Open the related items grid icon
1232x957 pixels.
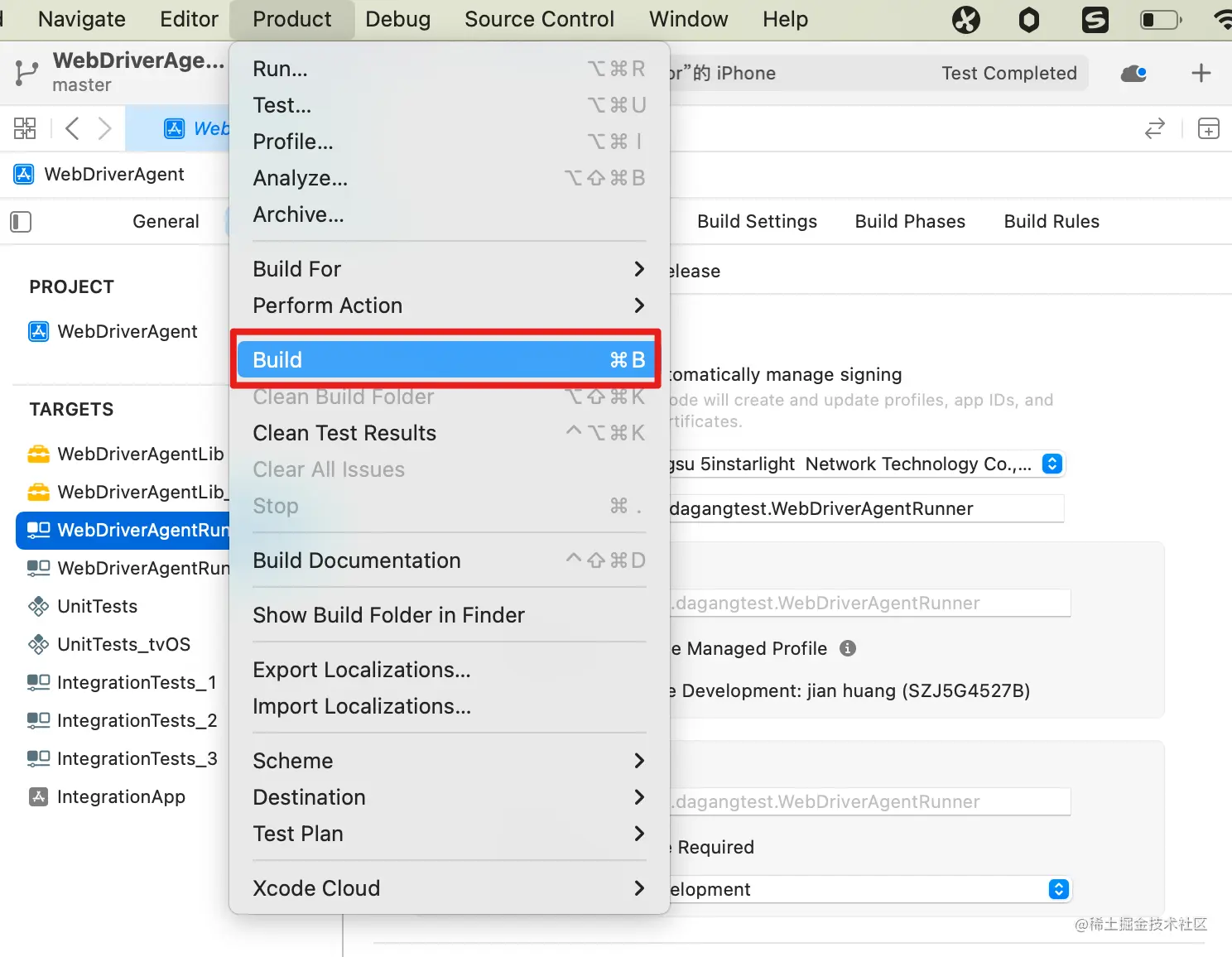point(25,128)
